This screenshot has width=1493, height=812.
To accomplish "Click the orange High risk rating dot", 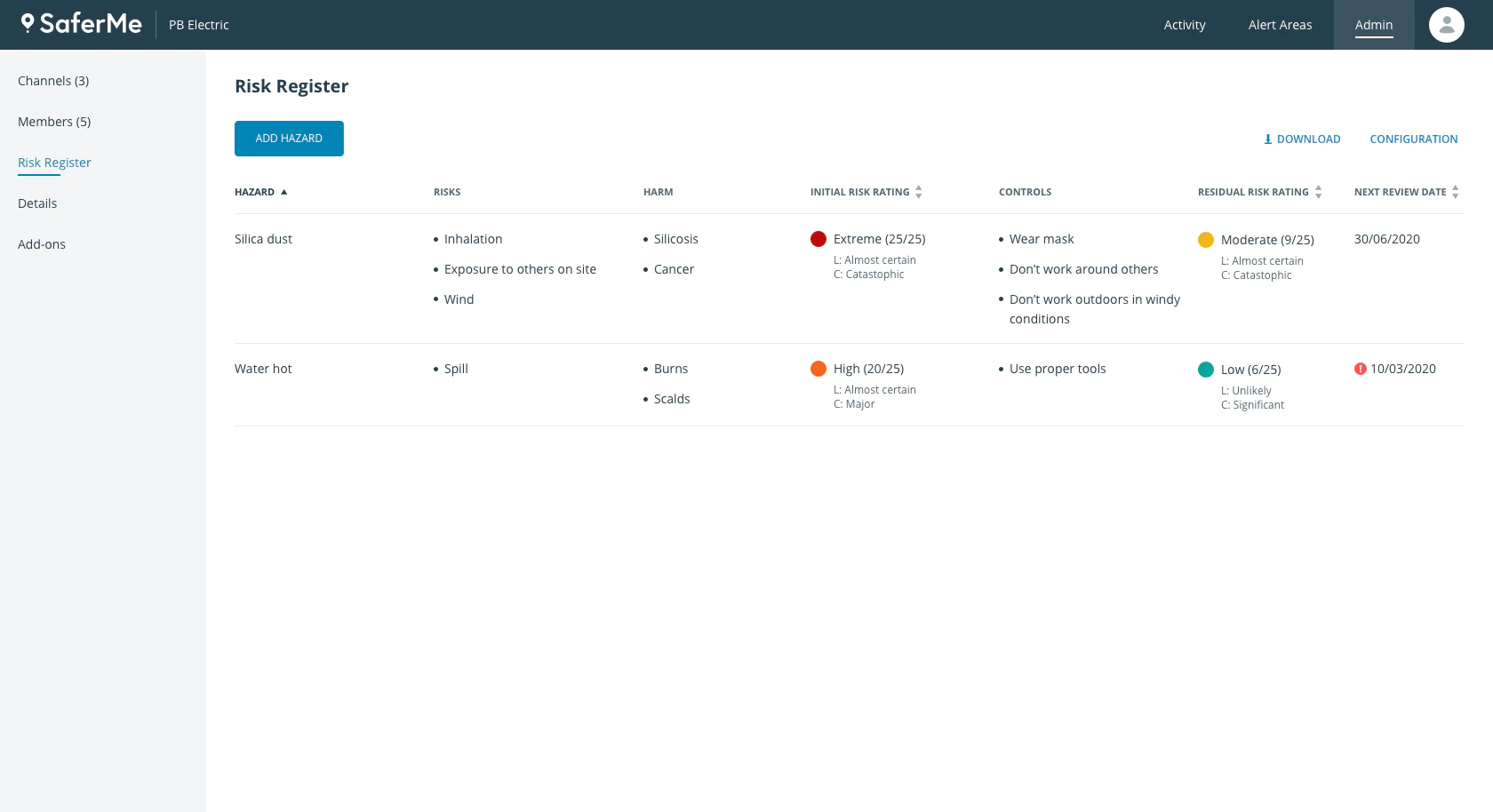I will click(x=818, y=369).
